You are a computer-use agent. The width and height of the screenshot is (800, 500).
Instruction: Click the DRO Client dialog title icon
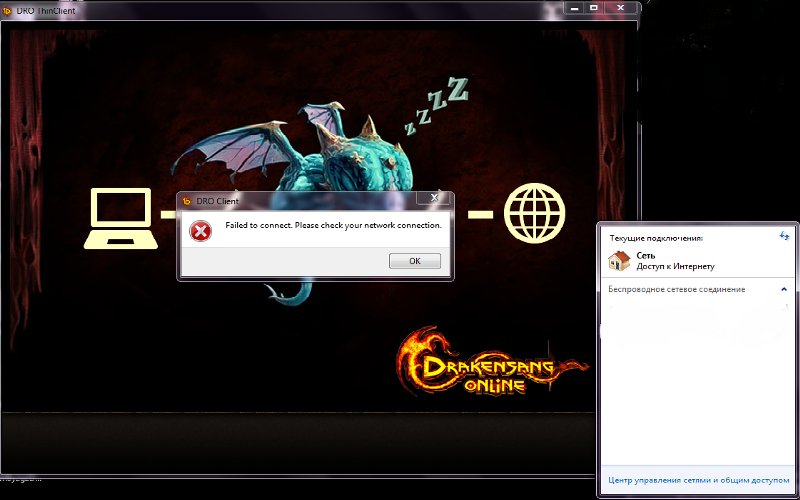coord(187,201)
